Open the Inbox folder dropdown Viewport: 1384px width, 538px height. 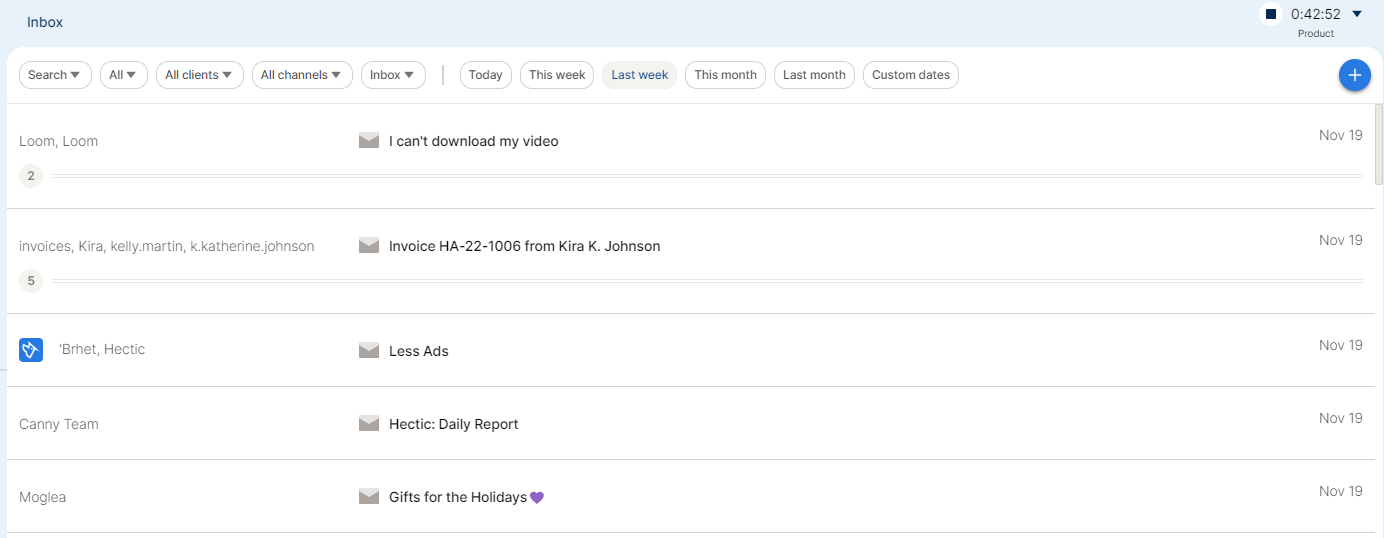[x=393, y=75]
